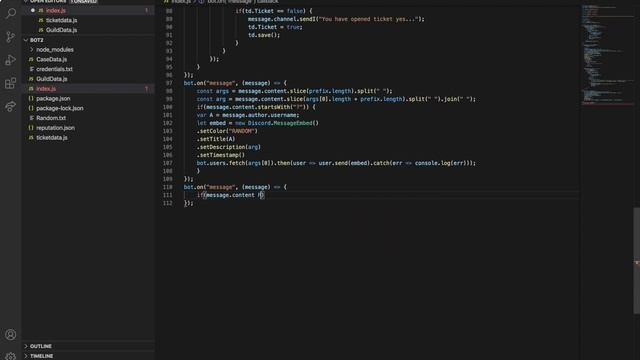
Task: Select index.js in Open Editors
Action: pyautogui.click(x=56, y=10)
